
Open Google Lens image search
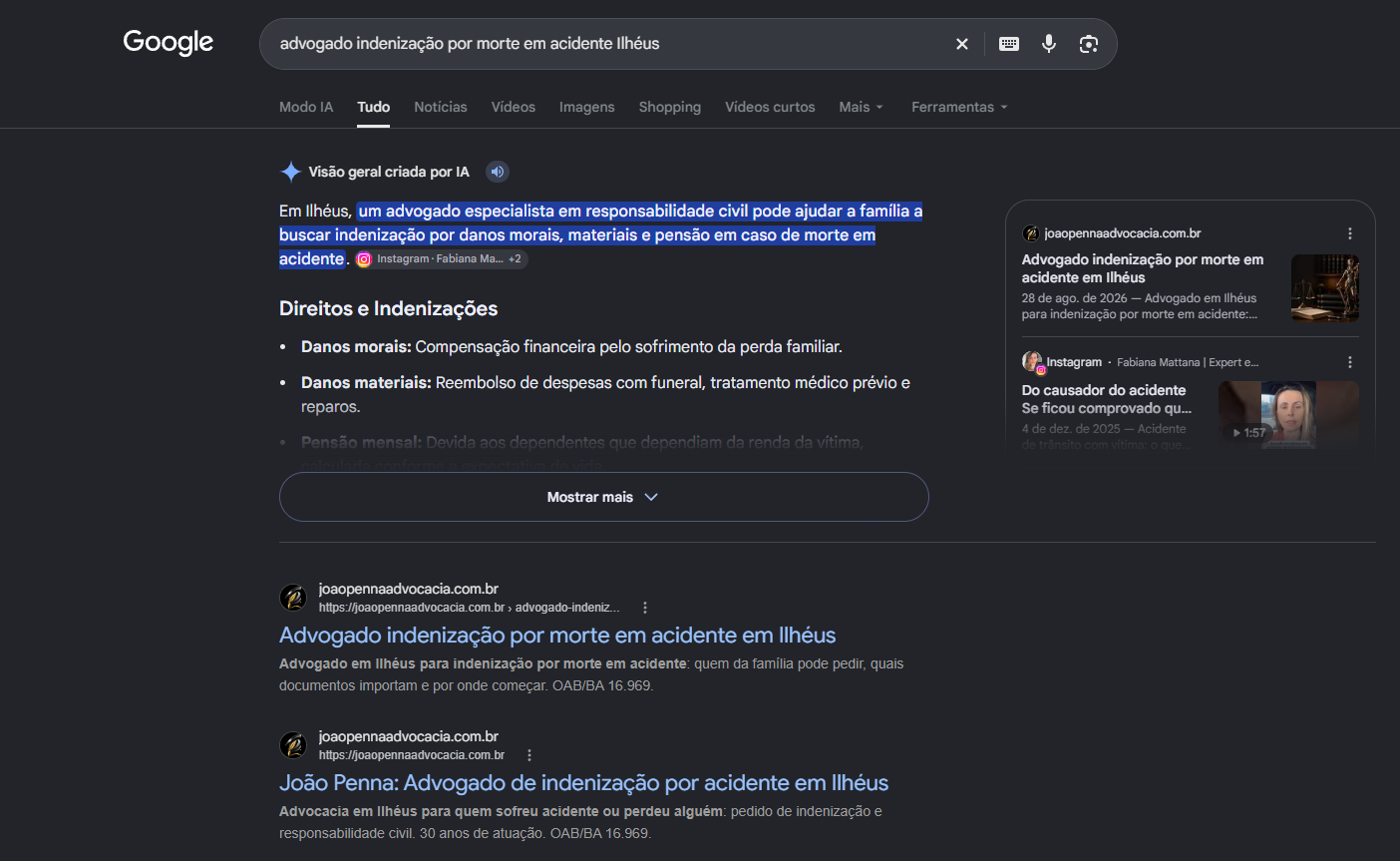[1089, 44]
